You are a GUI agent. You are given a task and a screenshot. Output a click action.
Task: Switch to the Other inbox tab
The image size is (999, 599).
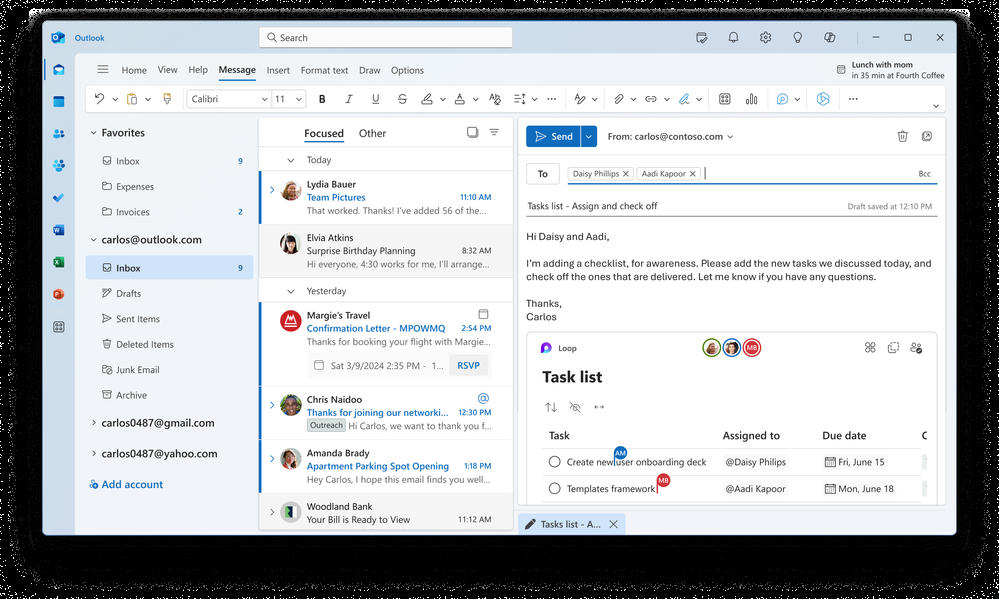click(372, 133)
